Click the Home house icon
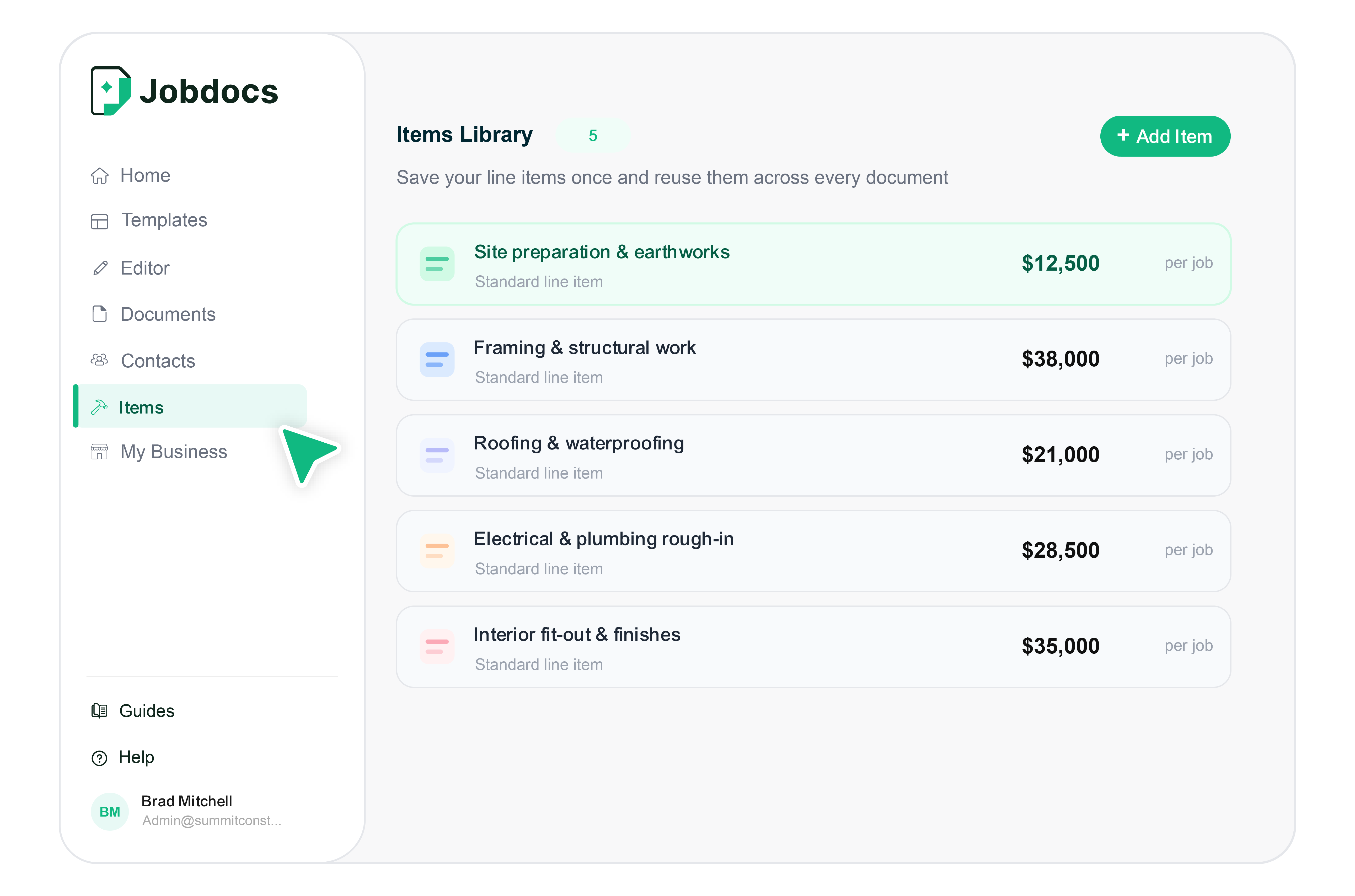 [x=99, y=175]
